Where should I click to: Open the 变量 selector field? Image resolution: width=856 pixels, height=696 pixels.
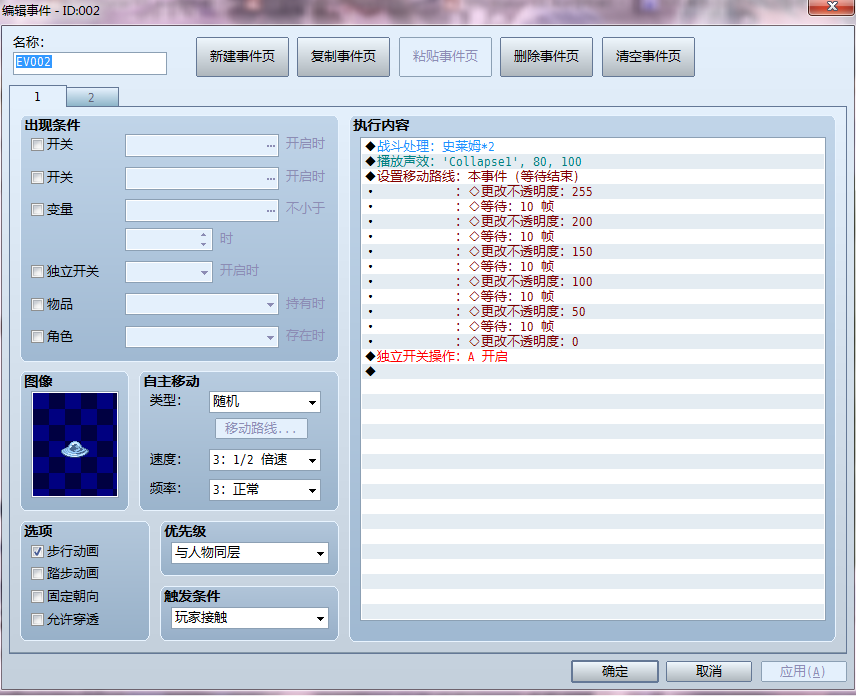point(202,211)
